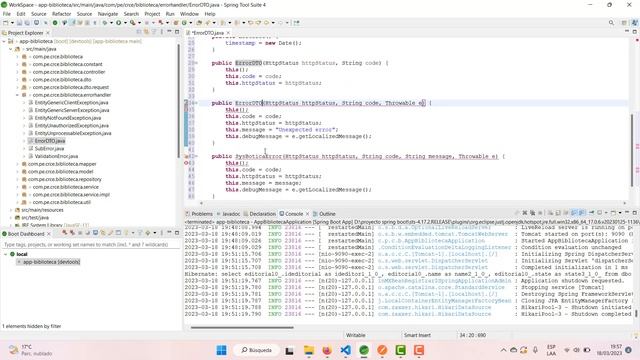Minimize the Project Explorer panel
This screenshot has height=360, width=640.
tap(169, 32)
